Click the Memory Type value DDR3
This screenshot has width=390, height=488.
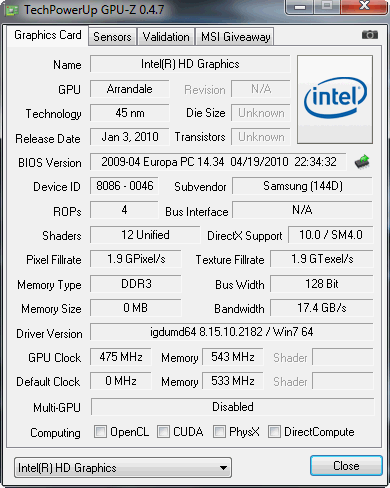click(136, 284)
